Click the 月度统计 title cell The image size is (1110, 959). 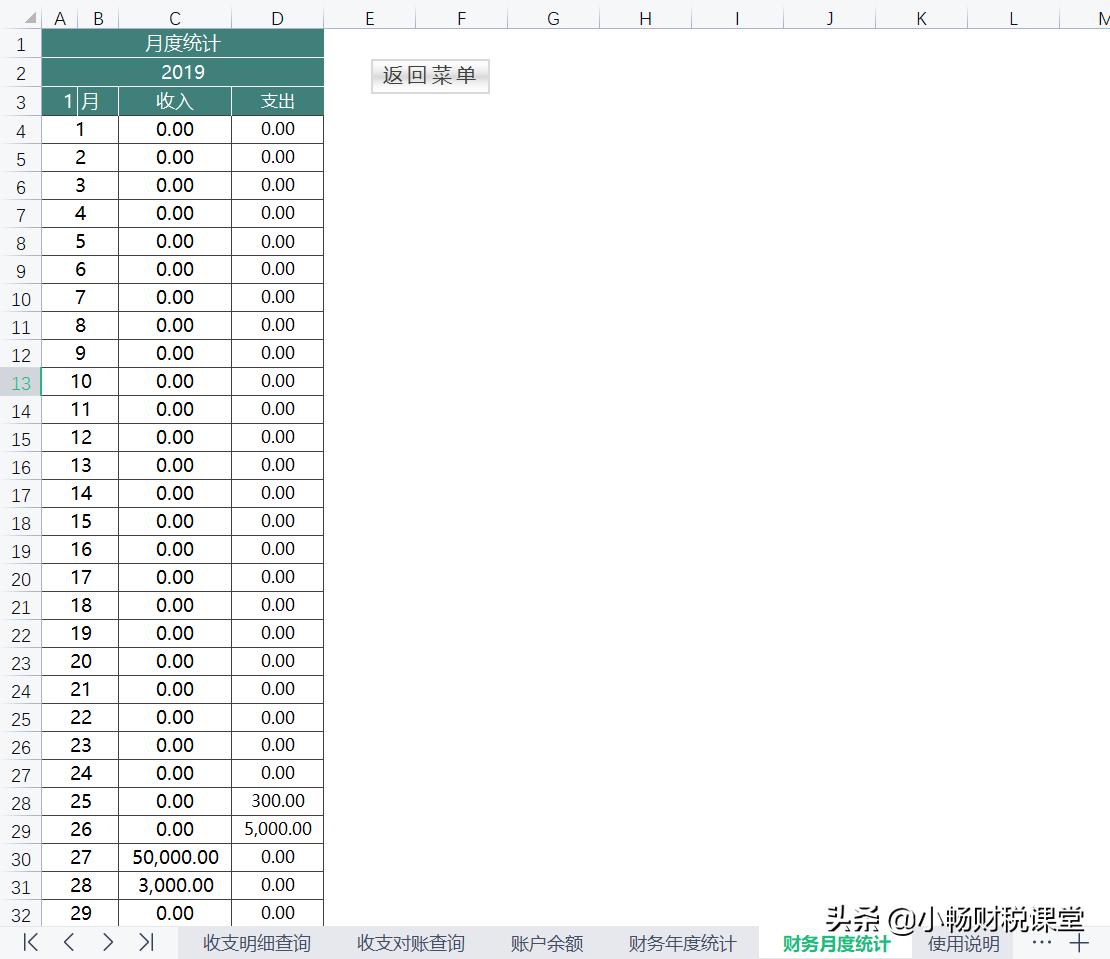pyautogui.click(x=182, y=43)
